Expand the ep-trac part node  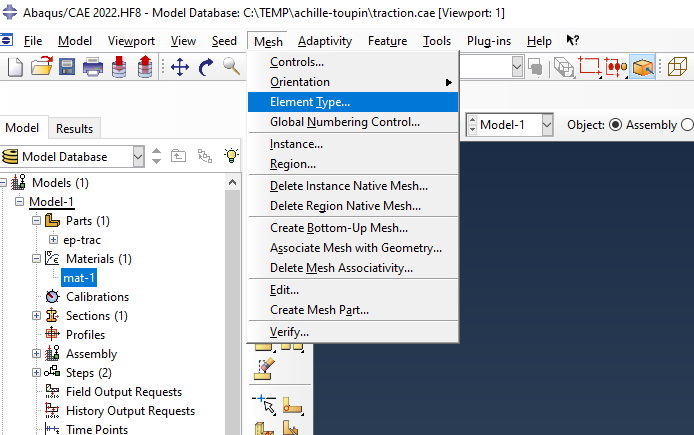pyautogui.click(x=53, y=240)
